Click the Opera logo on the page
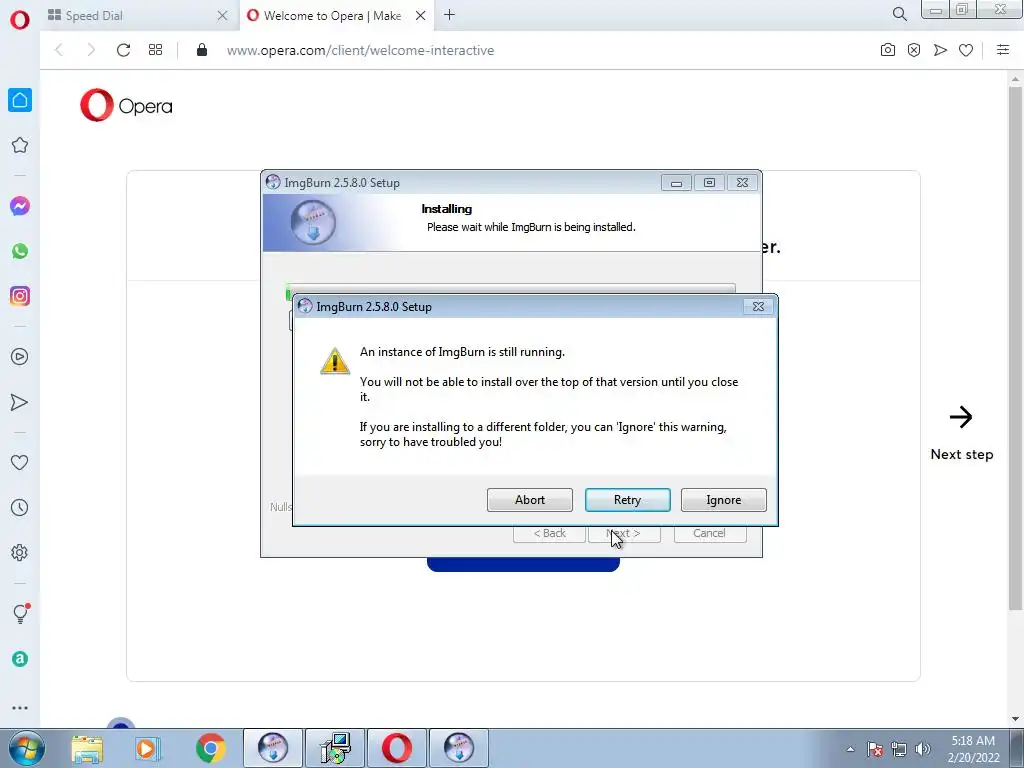 coord(127,105)
